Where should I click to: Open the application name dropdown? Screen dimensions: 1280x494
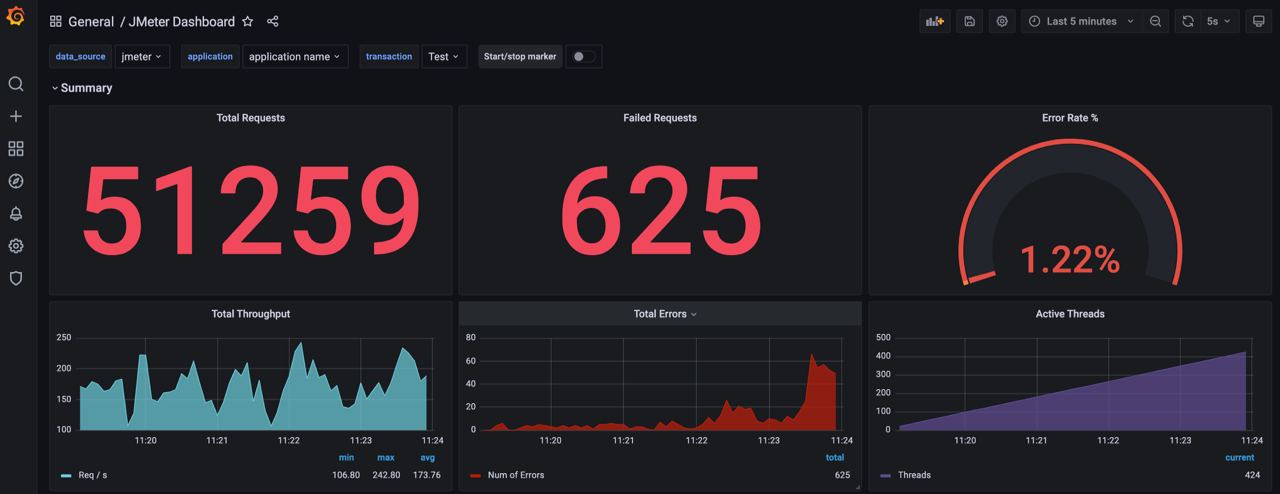pos(295,57)
